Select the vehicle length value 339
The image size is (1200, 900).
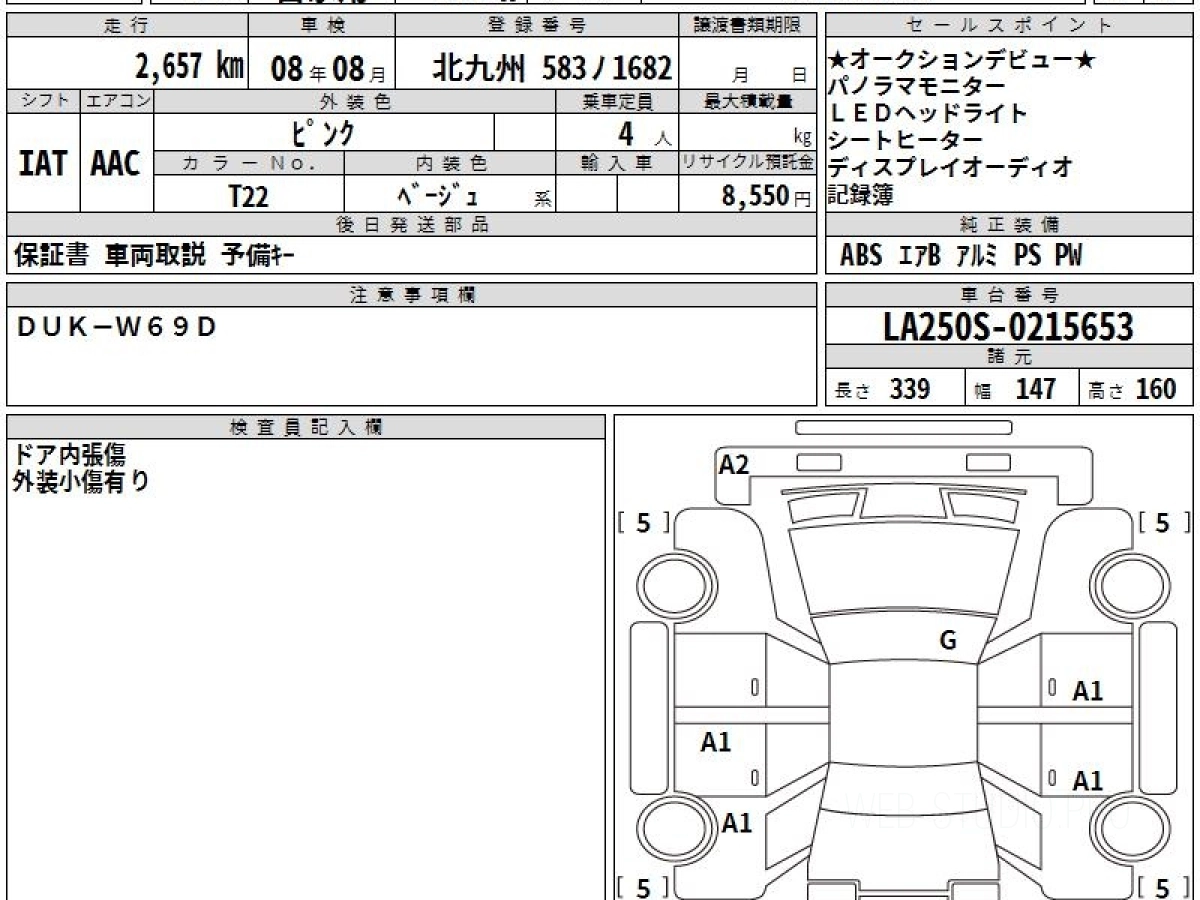[910, 389]
